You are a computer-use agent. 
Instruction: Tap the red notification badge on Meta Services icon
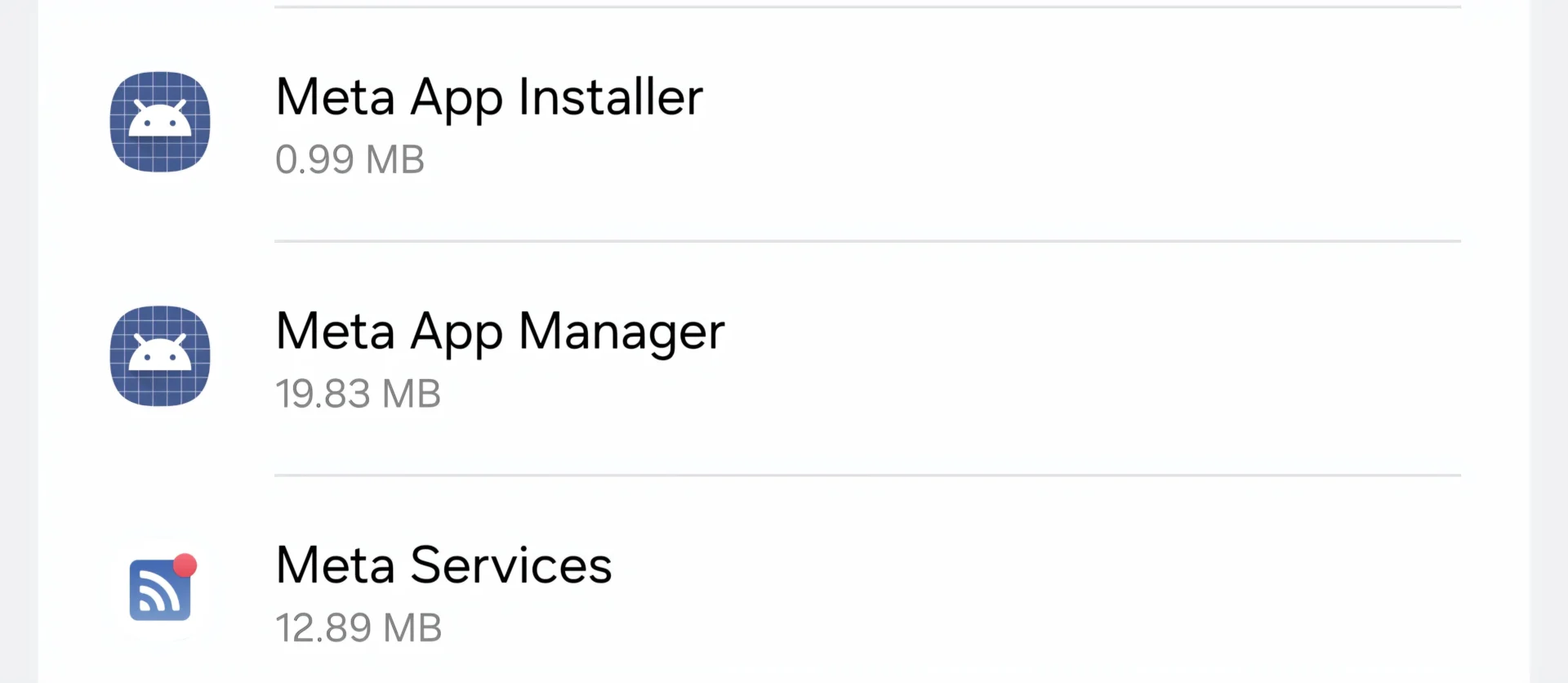pos(186,564)
